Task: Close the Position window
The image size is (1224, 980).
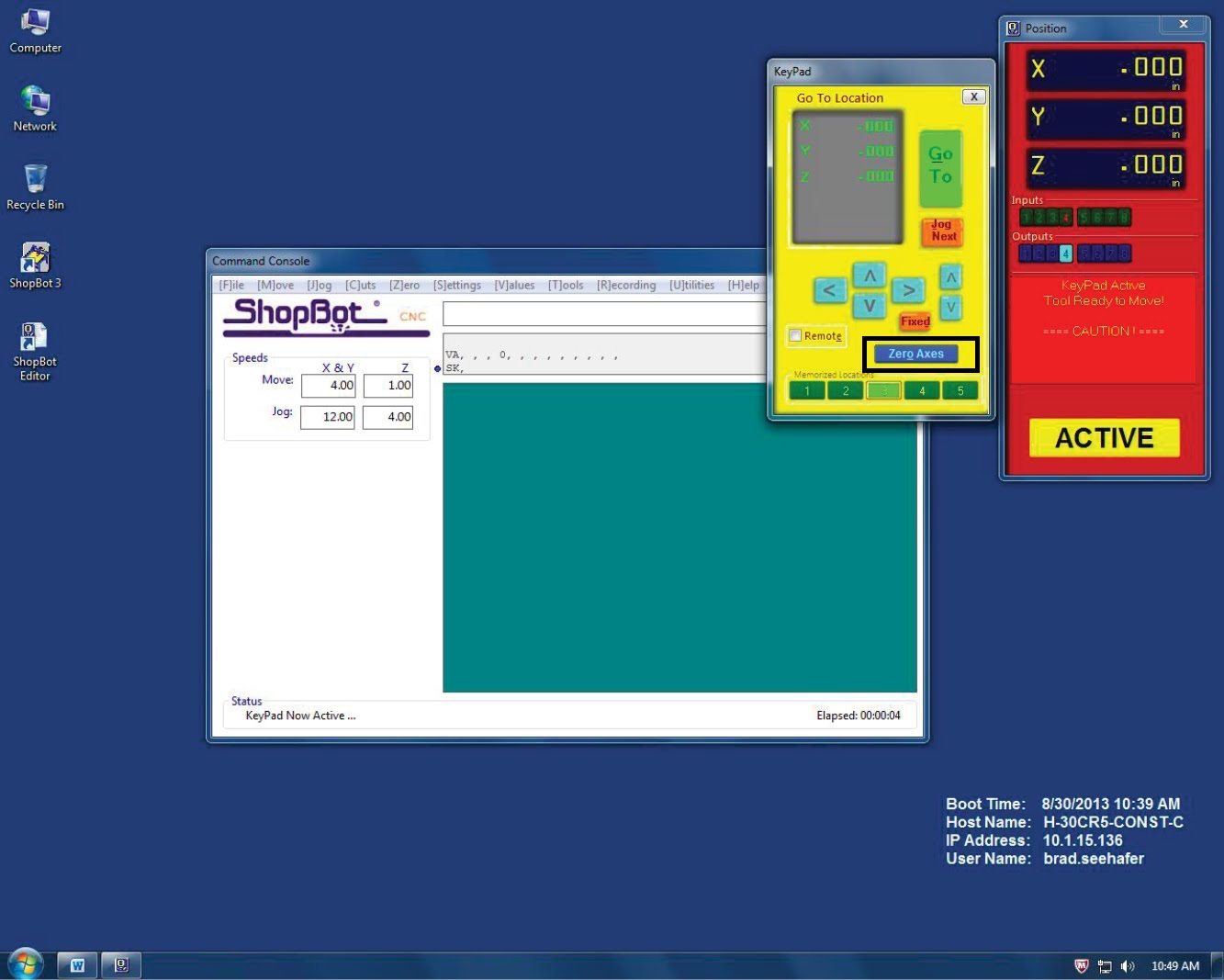Action: (1184, 25)
